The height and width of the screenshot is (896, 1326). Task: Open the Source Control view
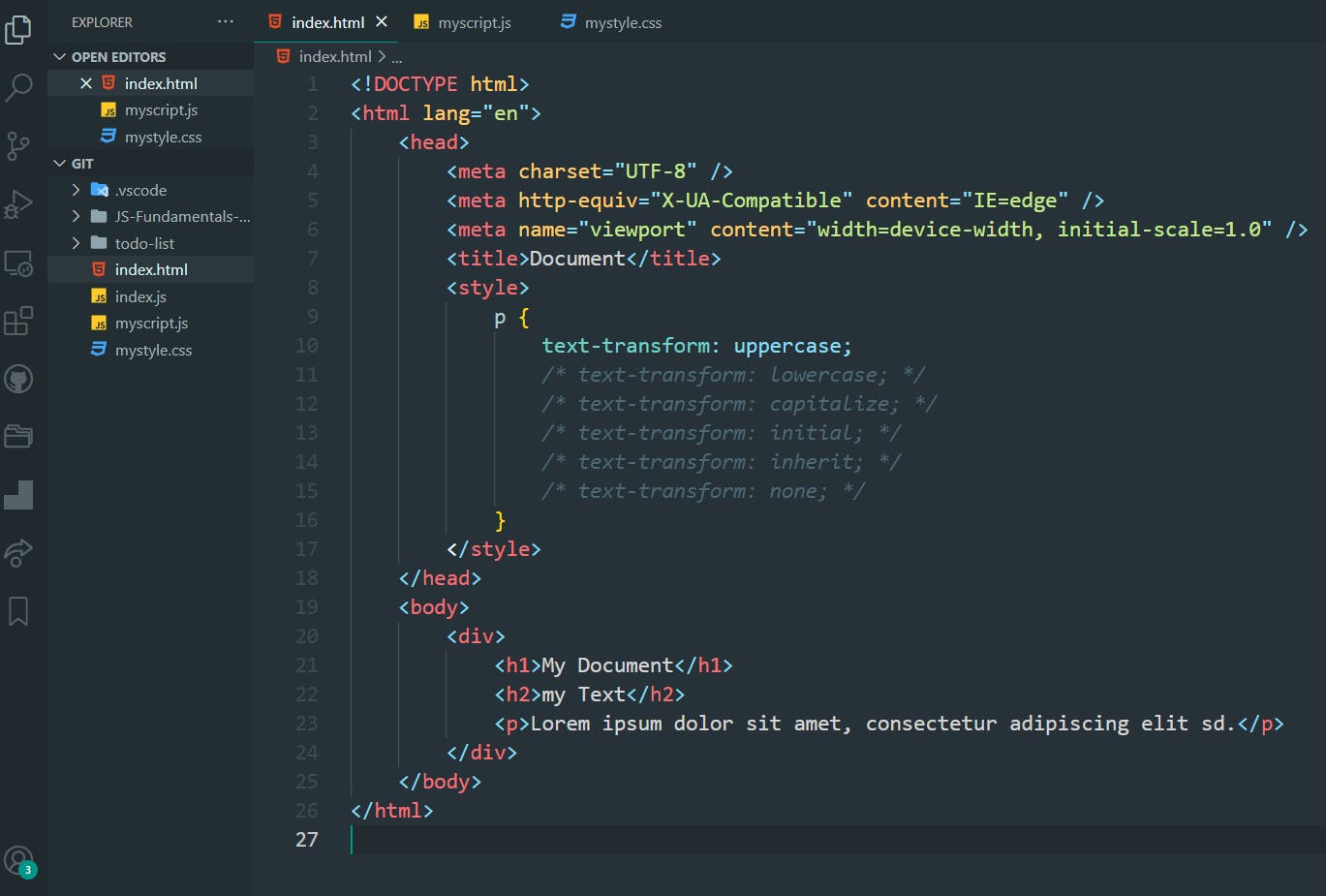tap(18, 145)
